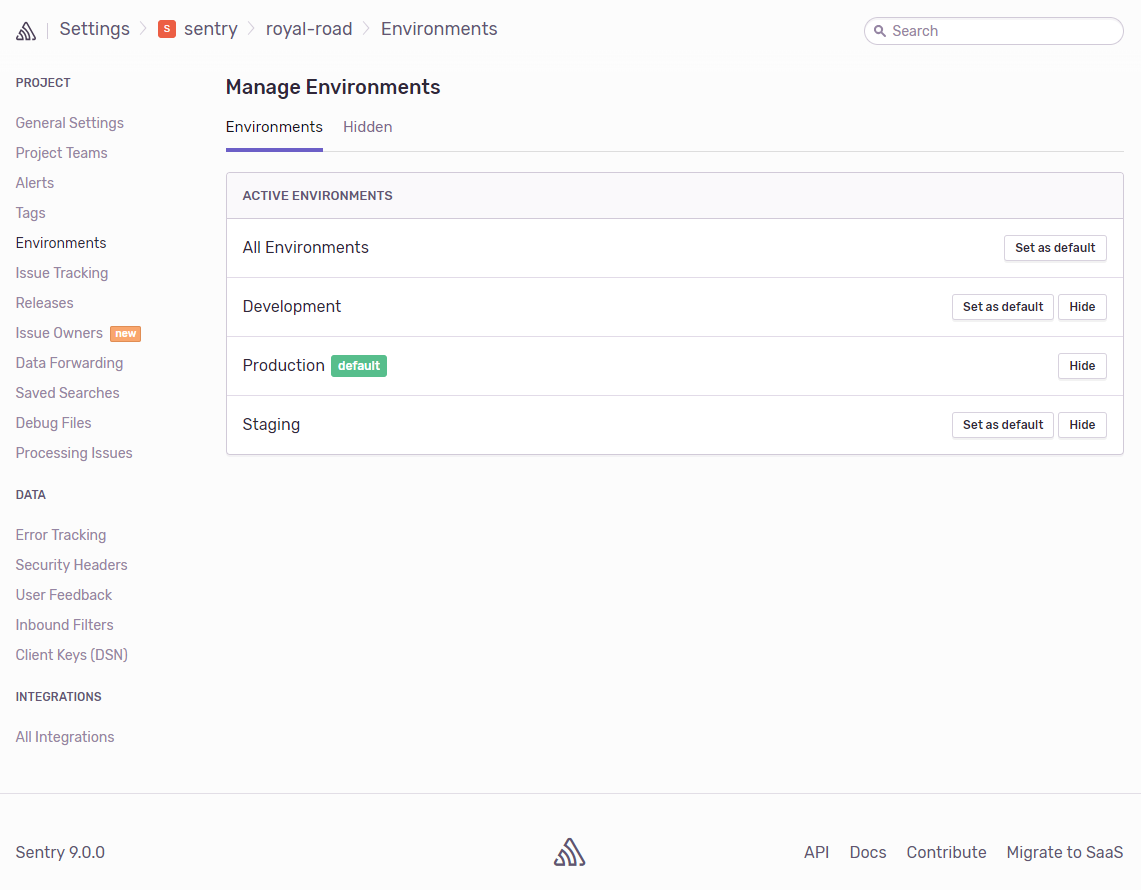Screen dimensions: 1141x890
Task: Click the ACTIVE ENVIRONMENTS panel header
Action: 317,196
